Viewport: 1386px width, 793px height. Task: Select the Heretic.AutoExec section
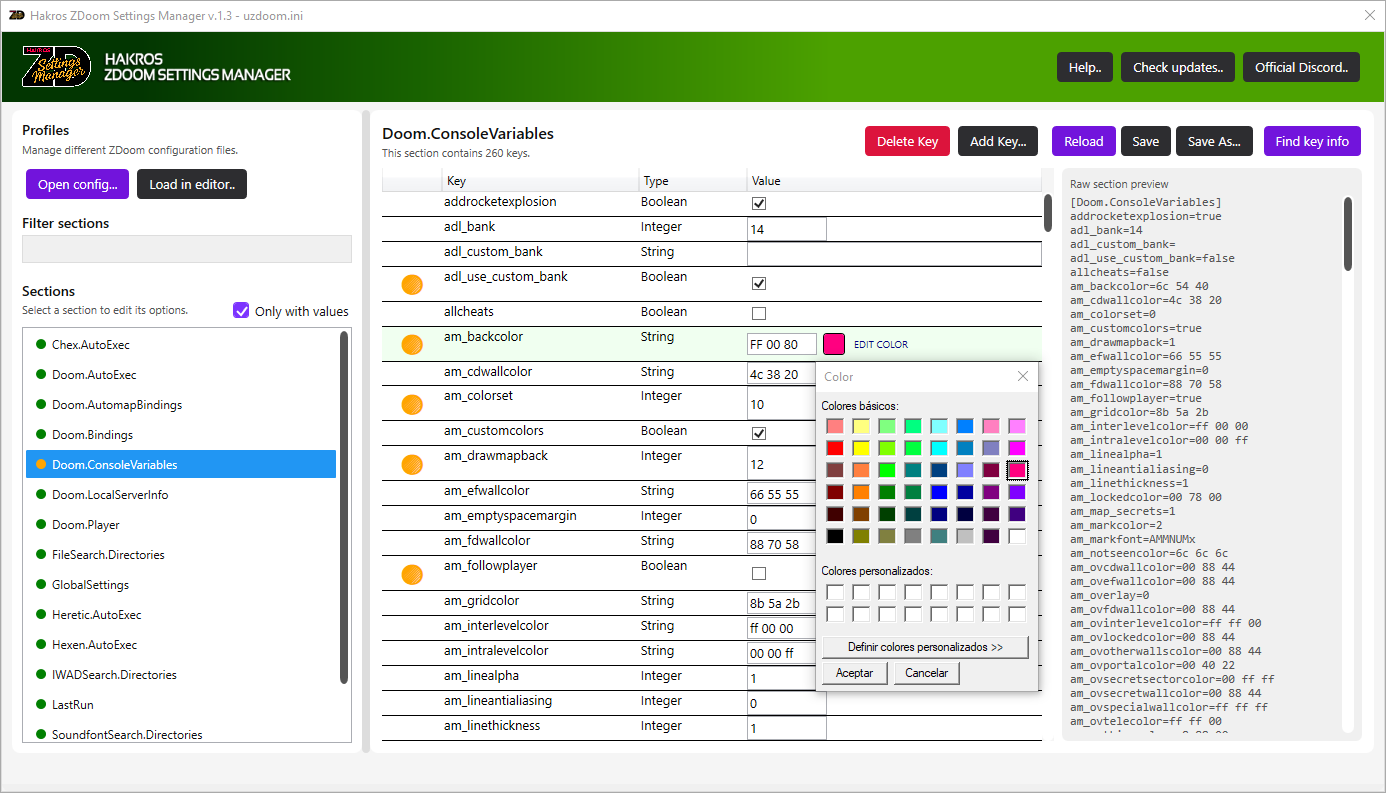pyautogui.click(x=181, y=615)
